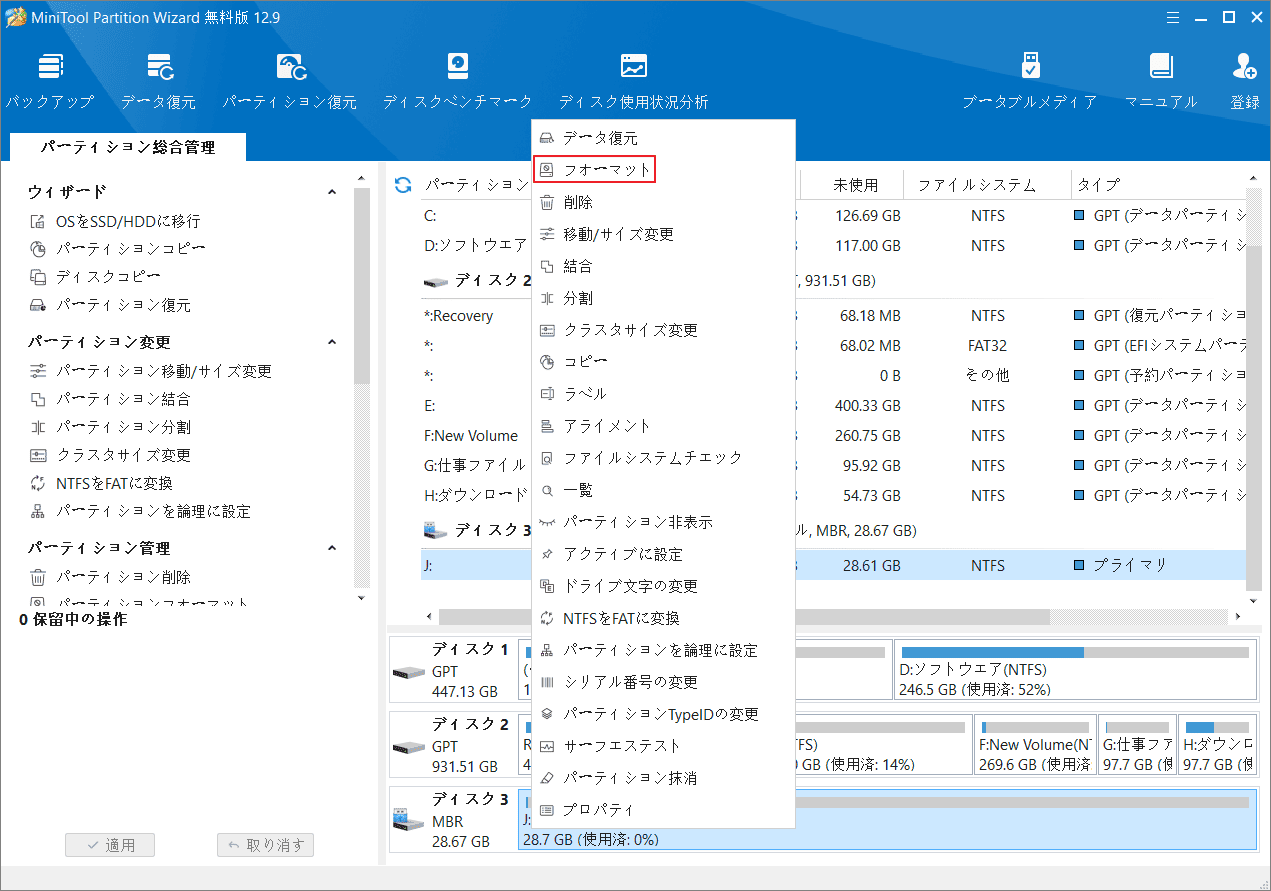Choose ドライブ文字の変更 in the context menu
This screenshot has height=891, width=1271.
click(x=663, y=586)
